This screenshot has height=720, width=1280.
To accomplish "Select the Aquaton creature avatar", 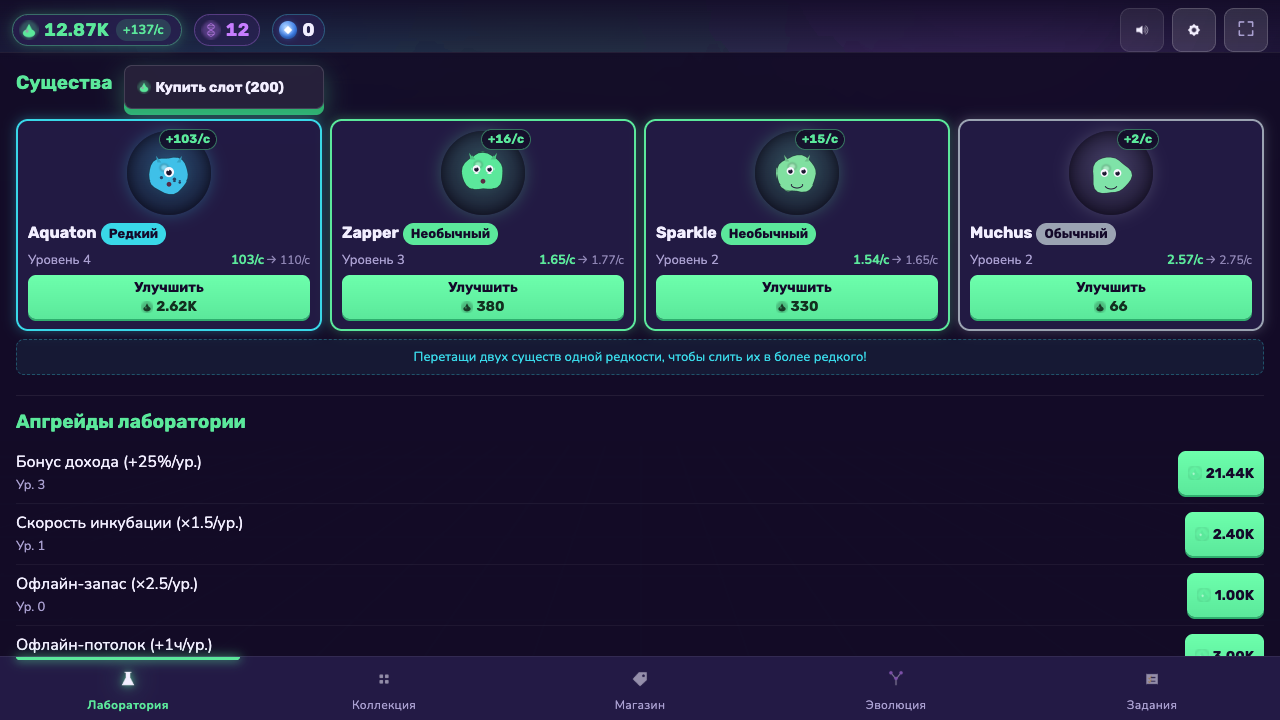I will (x=169, y=173).
